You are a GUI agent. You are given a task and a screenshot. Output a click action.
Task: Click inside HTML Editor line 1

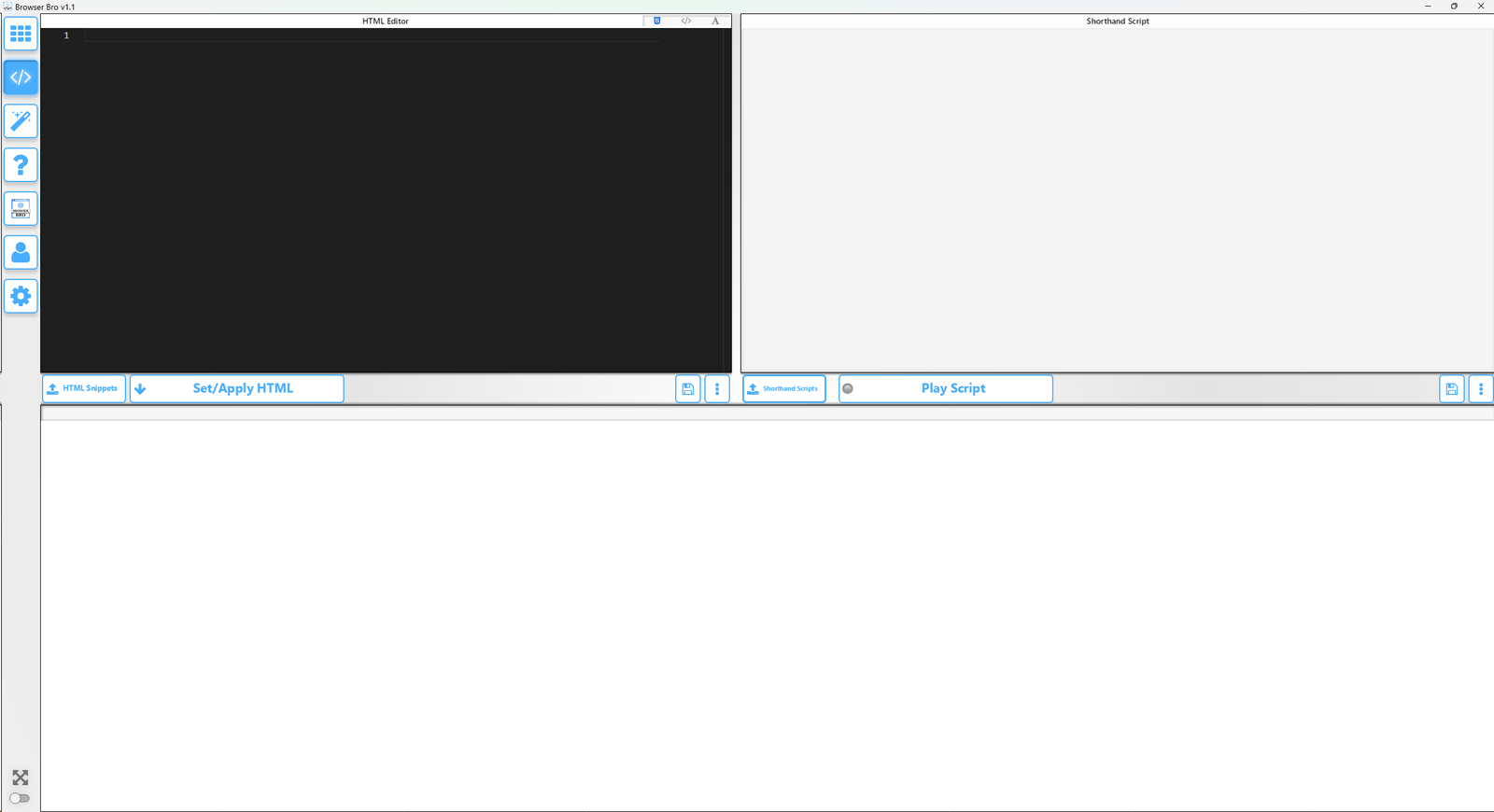(373, 35)
